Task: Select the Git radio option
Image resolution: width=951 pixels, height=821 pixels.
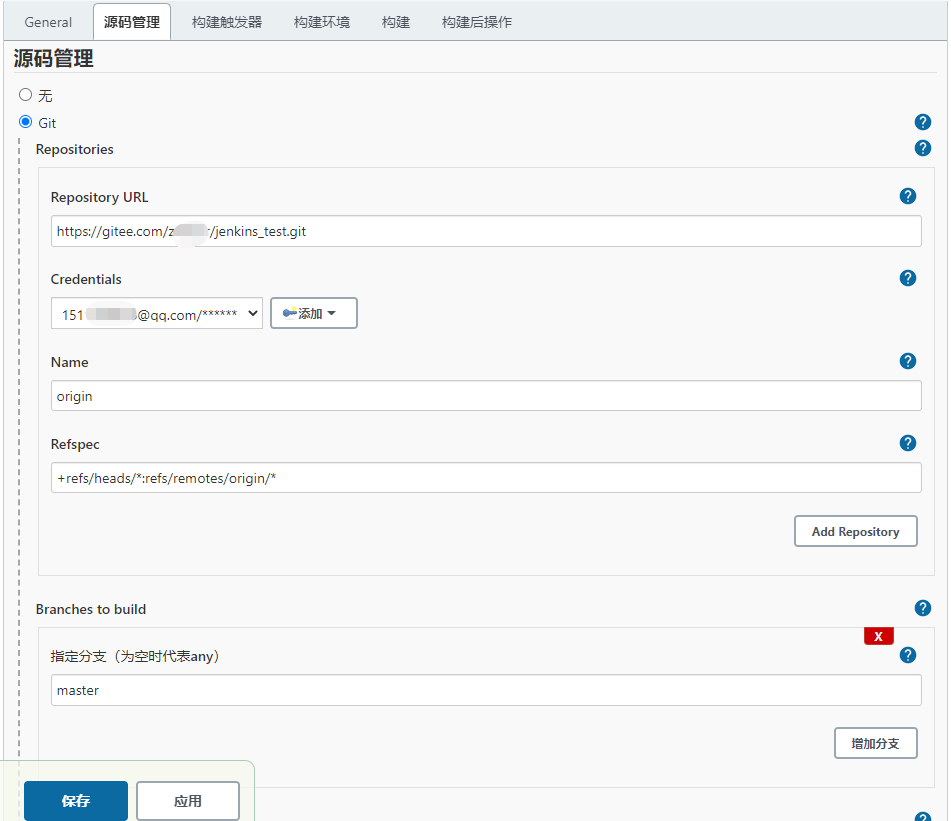Action: (26, 122)
